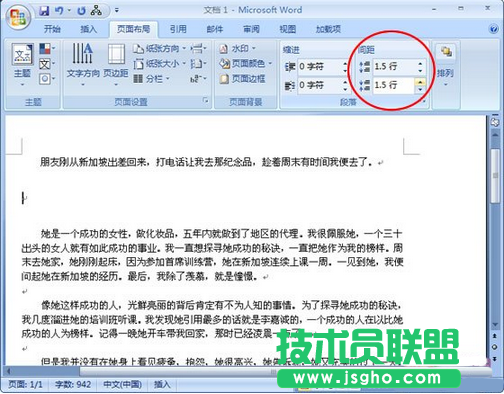Switch to the 视图 tab
This screenshot has height=394, width=504.
tap(288, 29)
